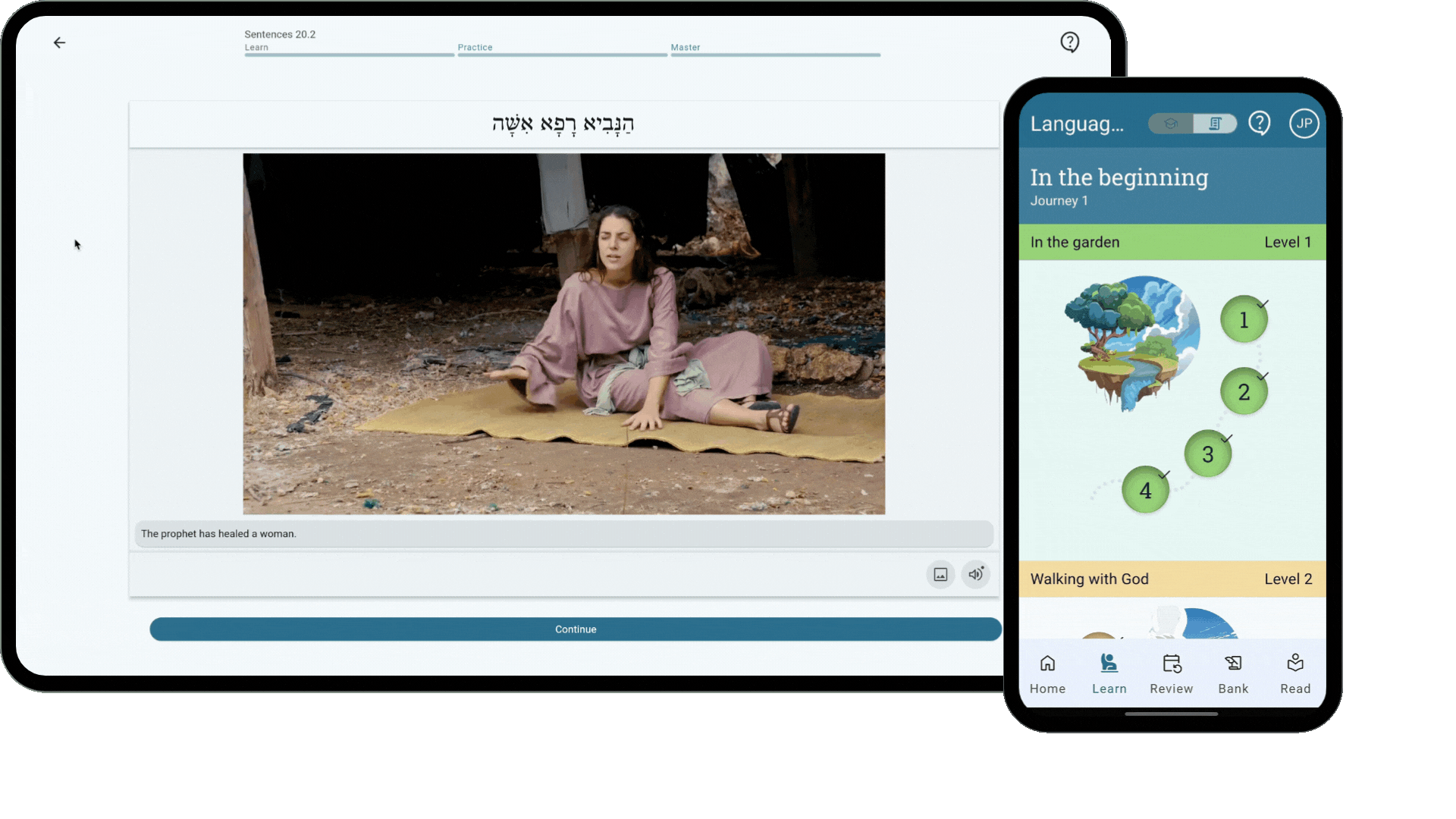
Task: Tap the floating island garden illustration
Action: tap(1131, 343)
